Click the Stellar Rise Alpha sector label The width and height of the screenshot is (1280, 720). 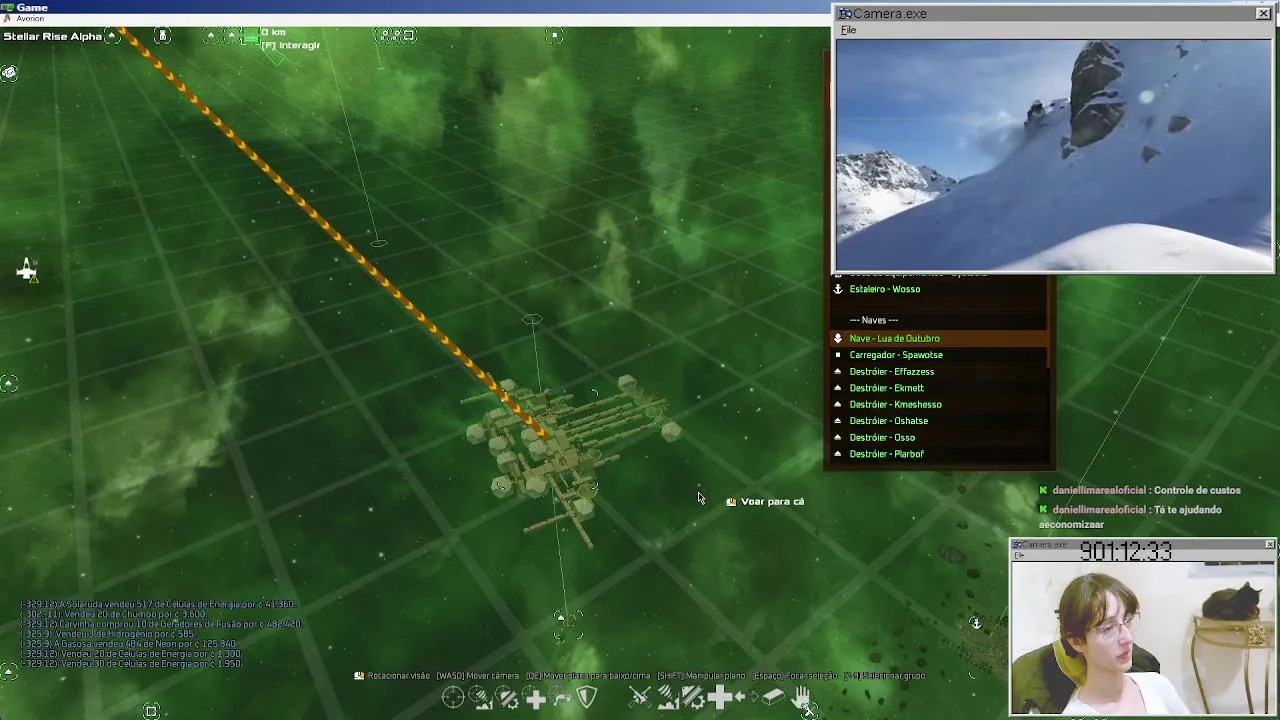[x=52, y=36]
